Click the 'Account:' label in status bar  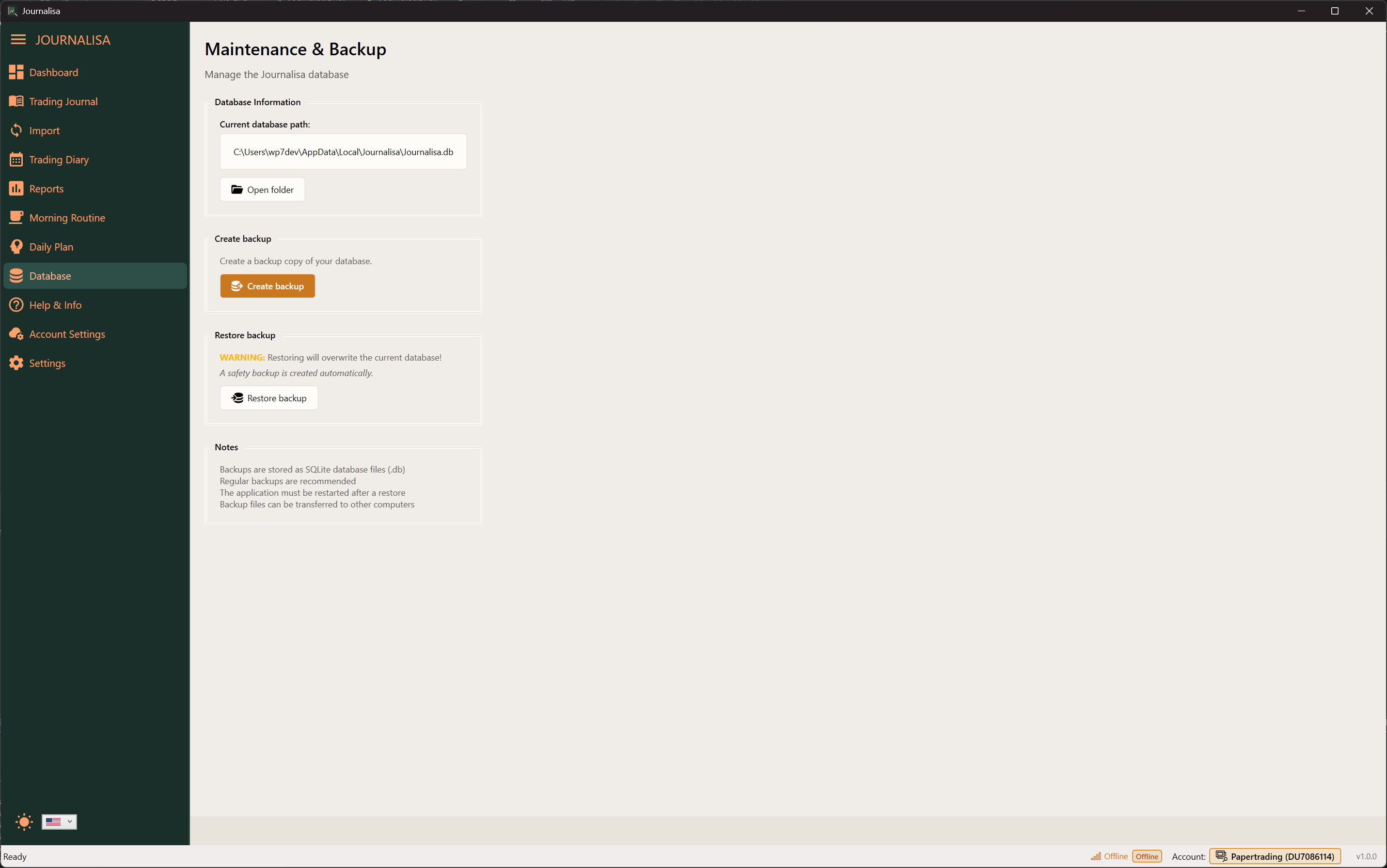point(1188,856)
